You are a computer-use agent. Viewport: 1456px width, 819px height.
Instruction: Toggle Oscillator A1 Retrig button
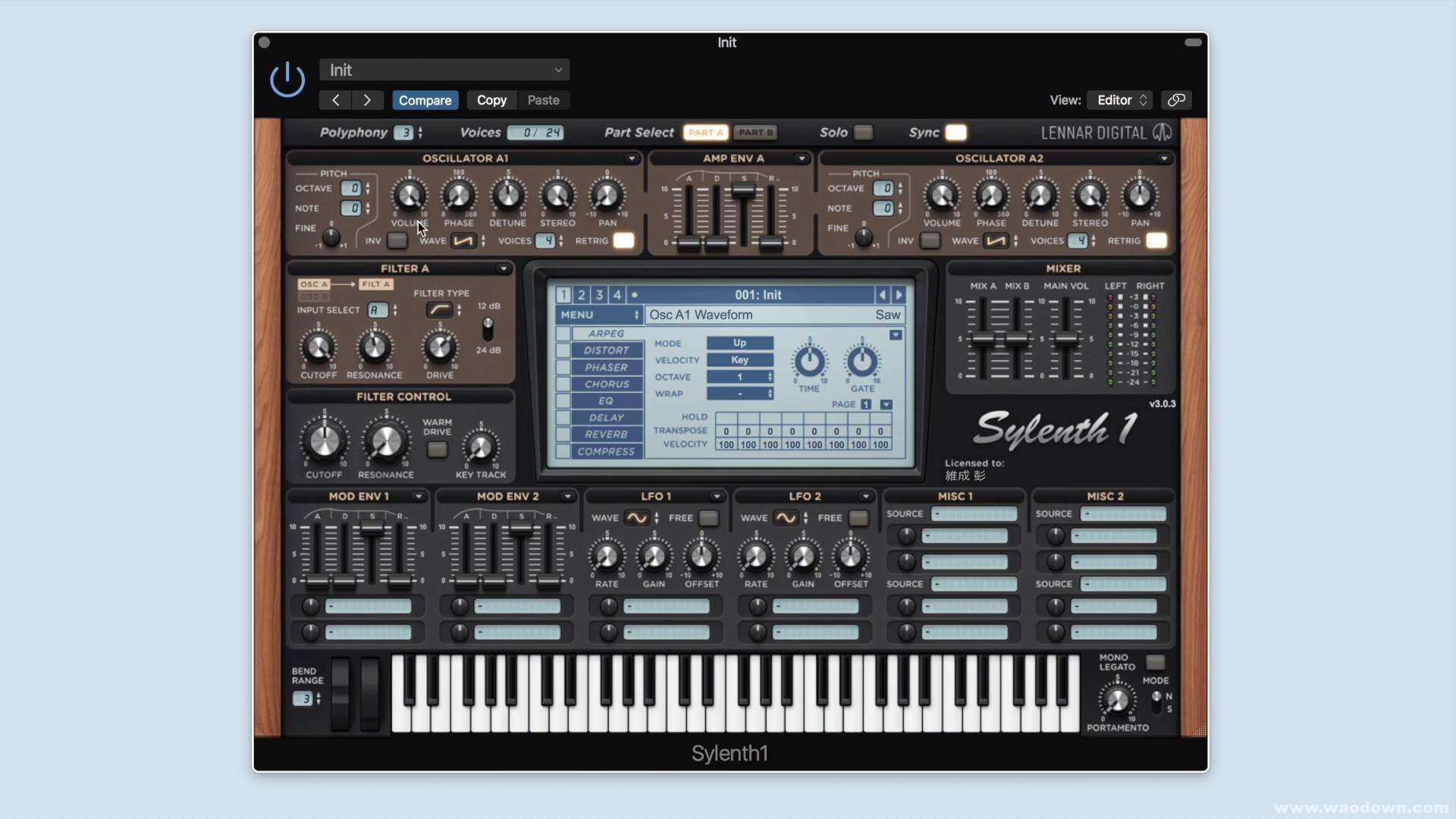click(x=624, y=241)
